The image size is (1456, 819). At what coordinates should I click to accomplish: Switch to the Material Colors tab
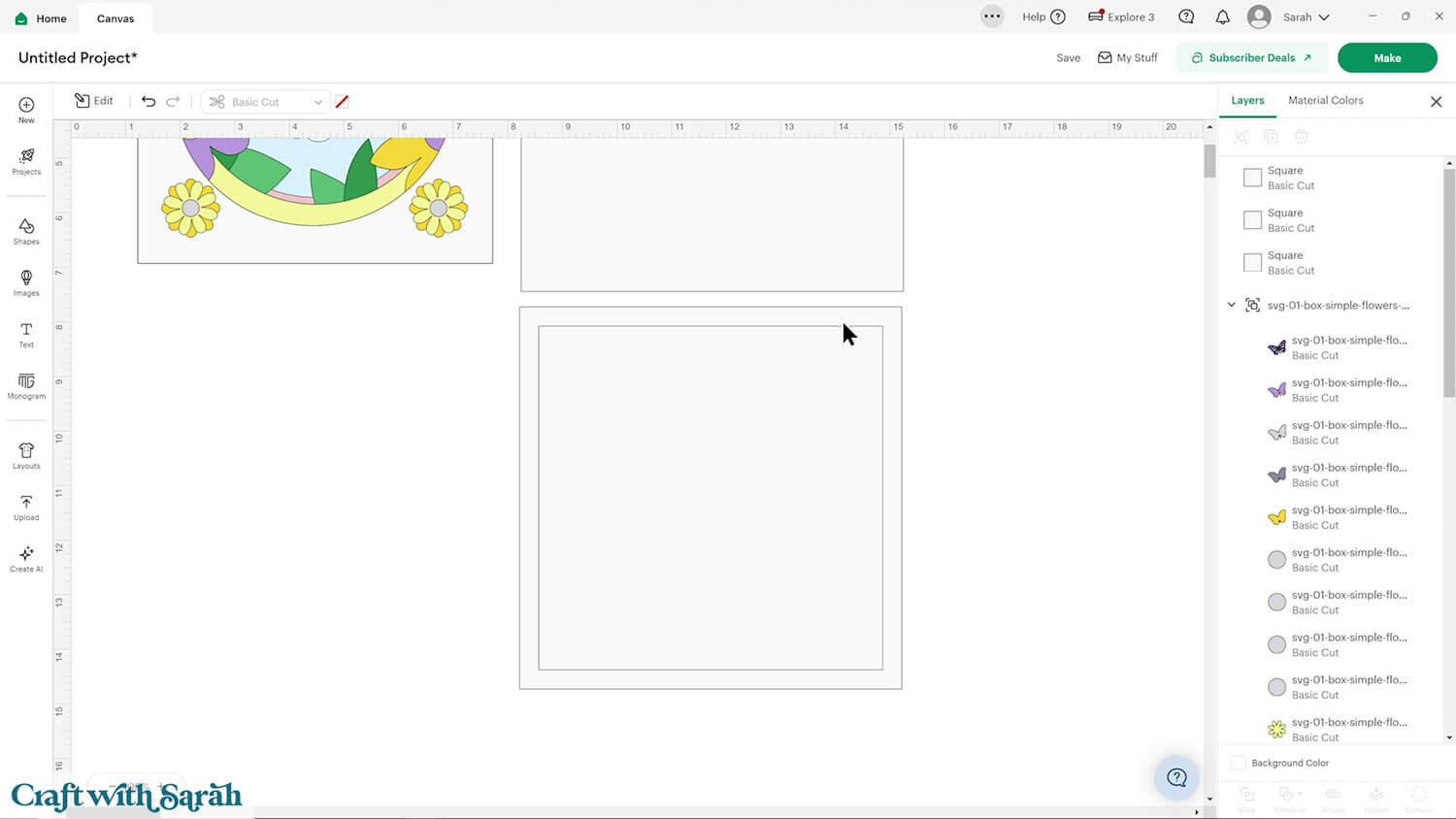[1325, 101]
